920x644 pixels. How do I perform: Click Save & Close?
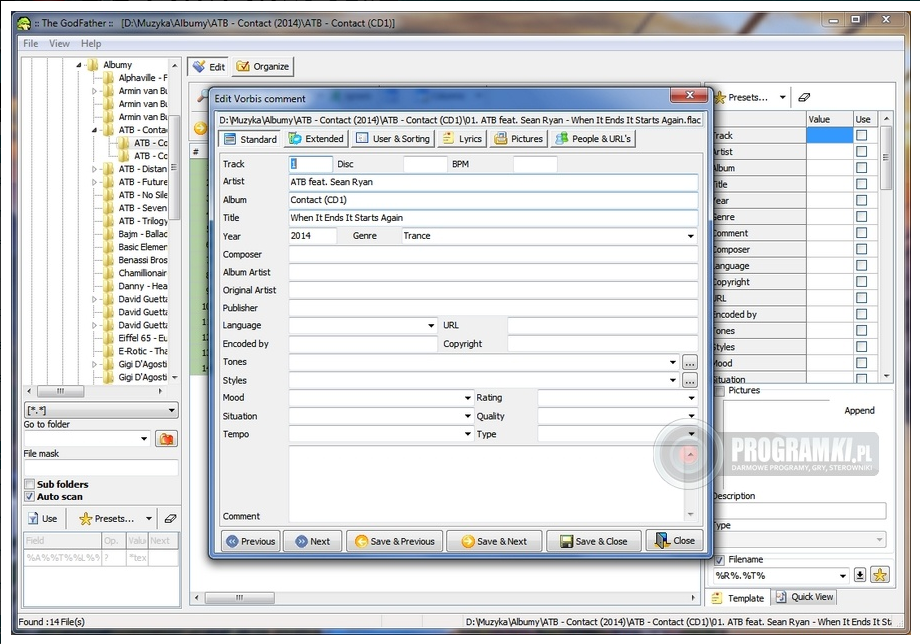(x=594, y=541)
